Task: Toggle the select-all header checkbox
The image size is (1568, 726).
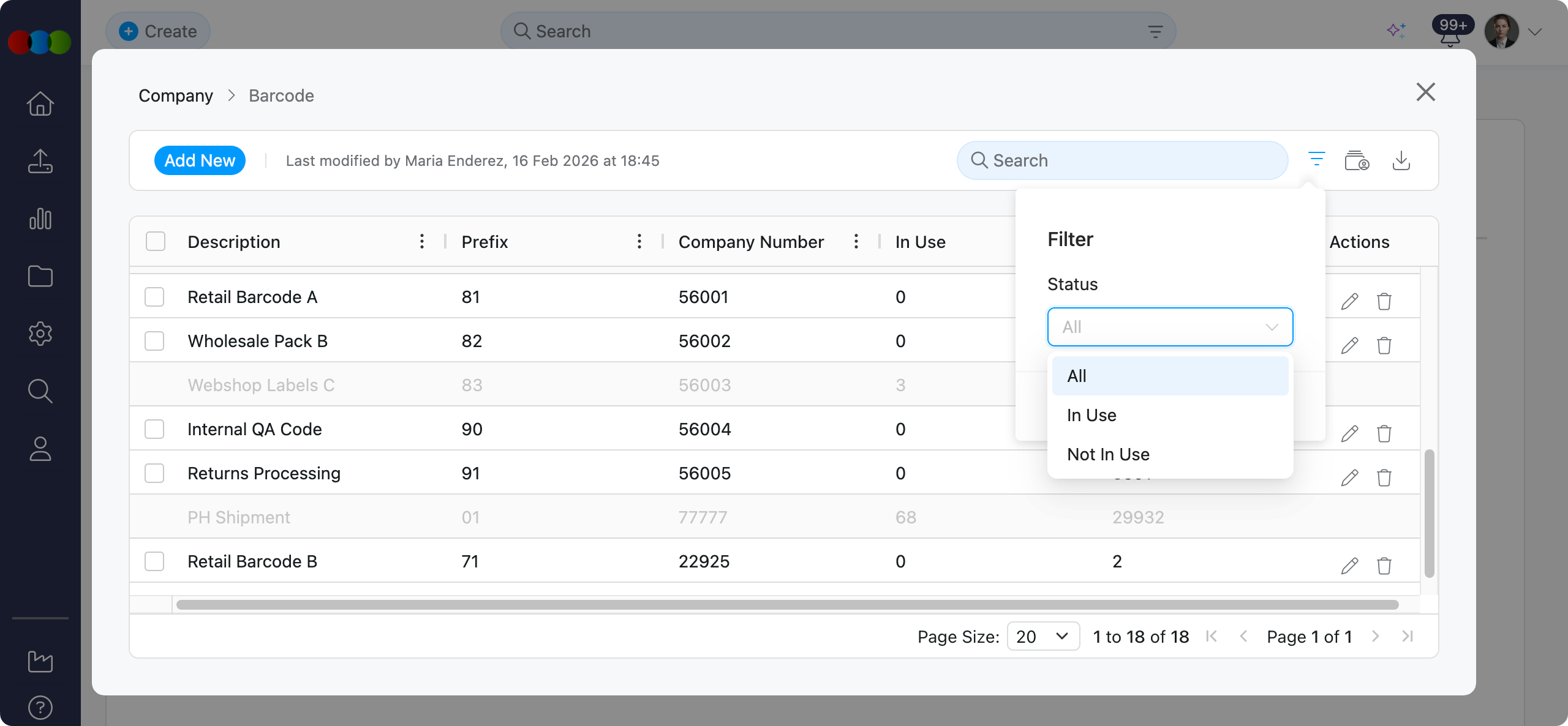Action: click(156, 241)
